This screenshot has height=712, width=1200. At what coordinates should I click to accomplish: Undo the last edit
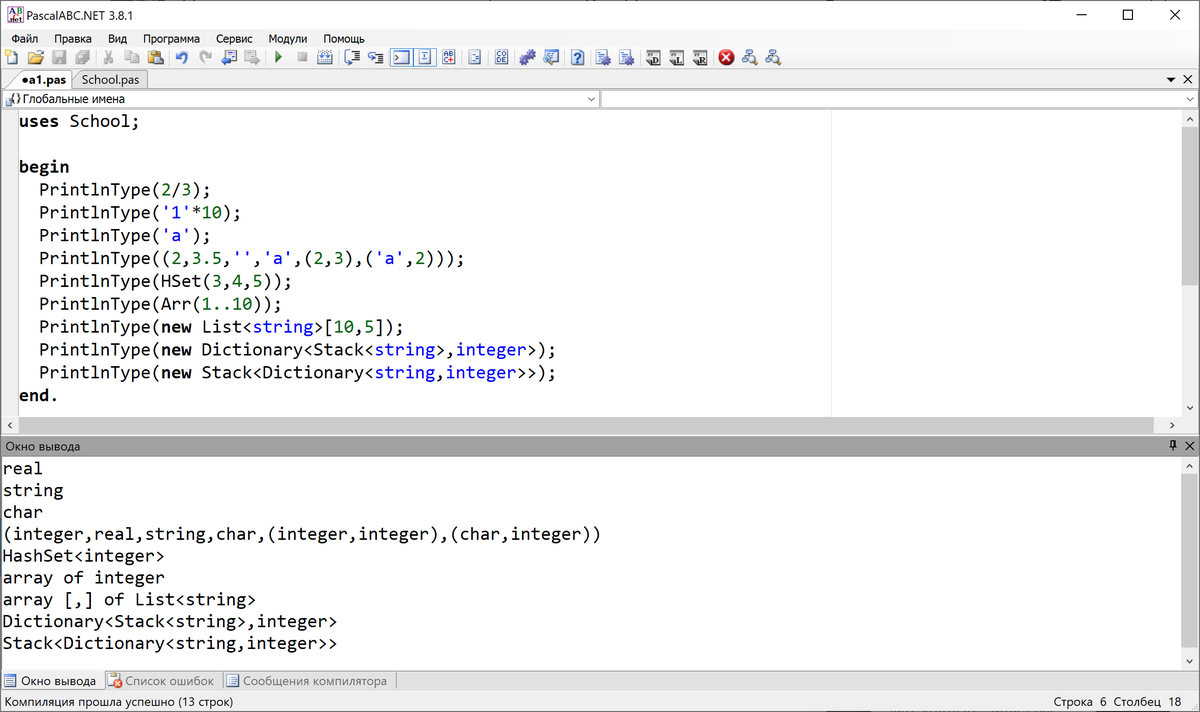[182, 58]
